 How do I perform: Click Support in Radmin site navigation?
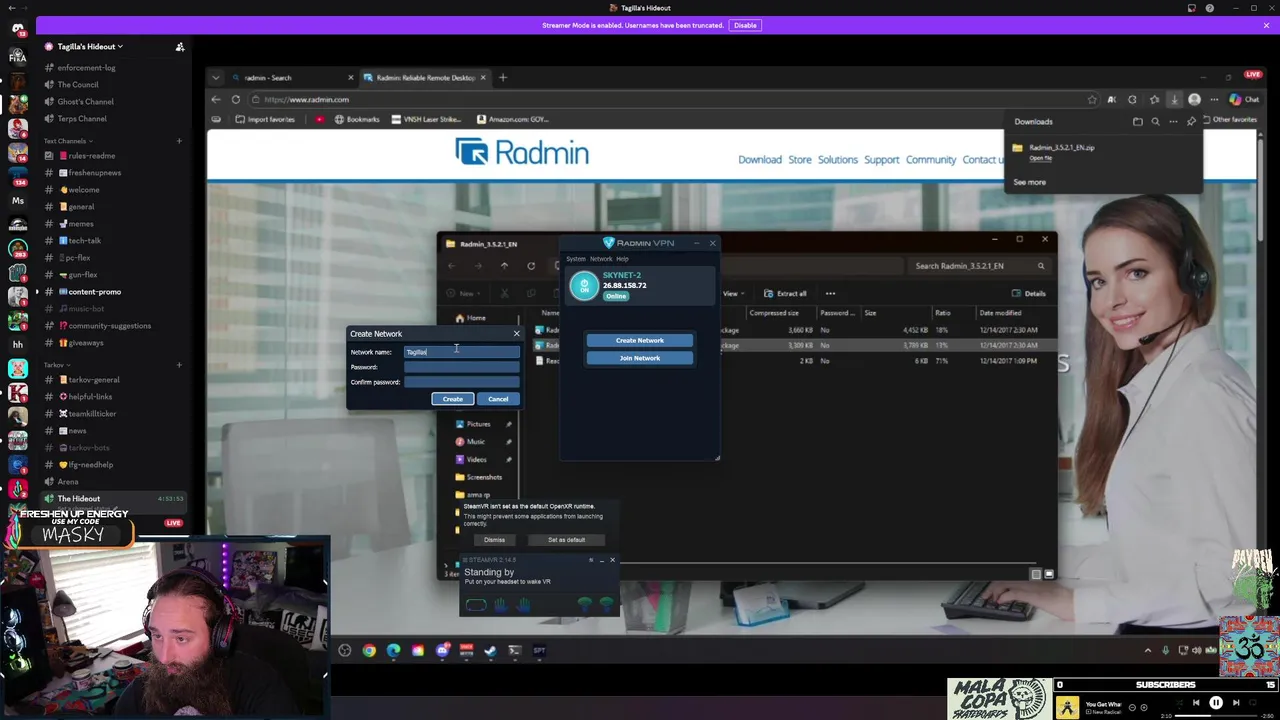point(882,160)
